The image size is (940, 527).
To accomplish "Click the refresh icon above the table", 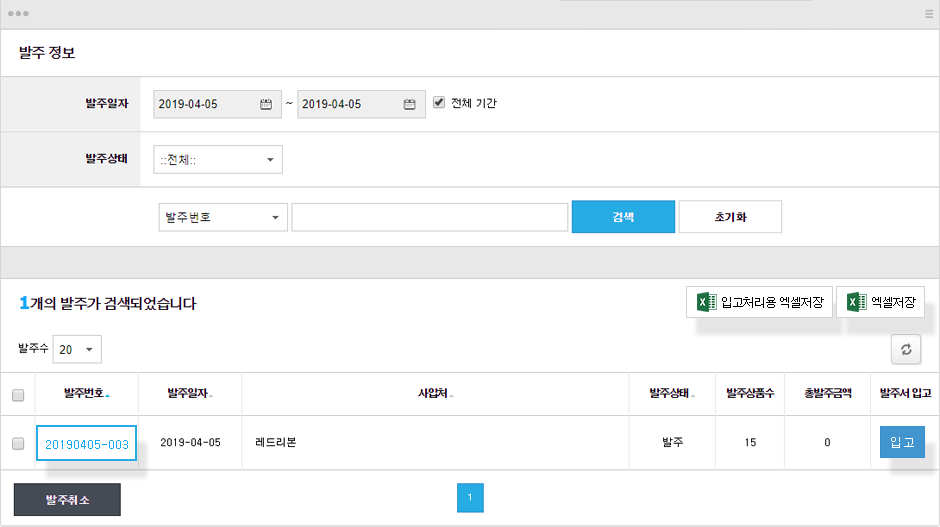I will click(x=906, y=349).
